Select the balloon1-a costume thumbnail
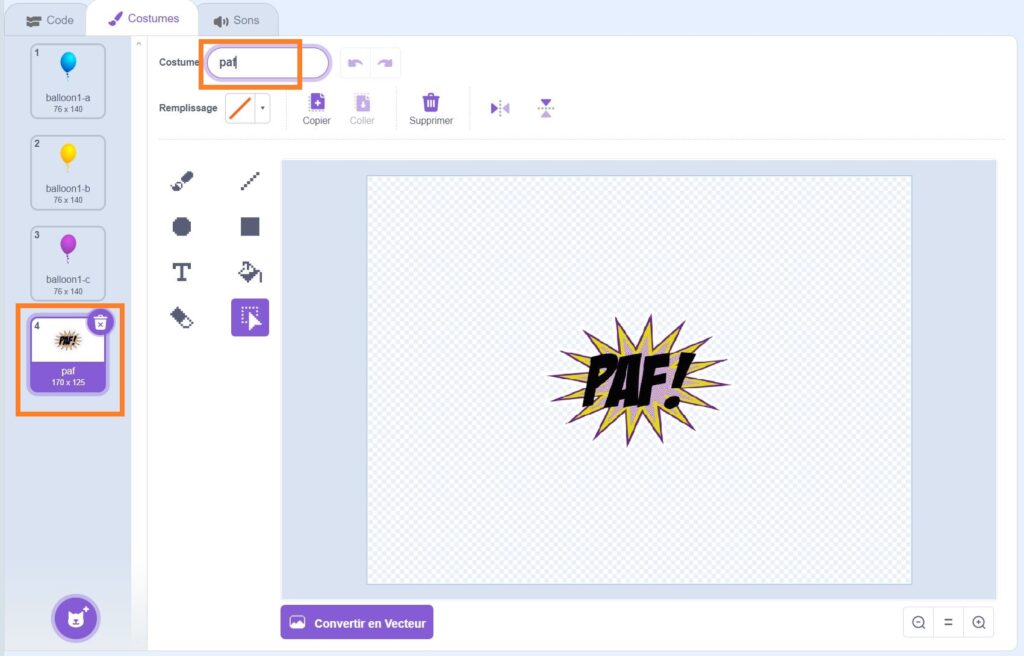Screen dimensions: 1024x656 (x=68, y=81)
